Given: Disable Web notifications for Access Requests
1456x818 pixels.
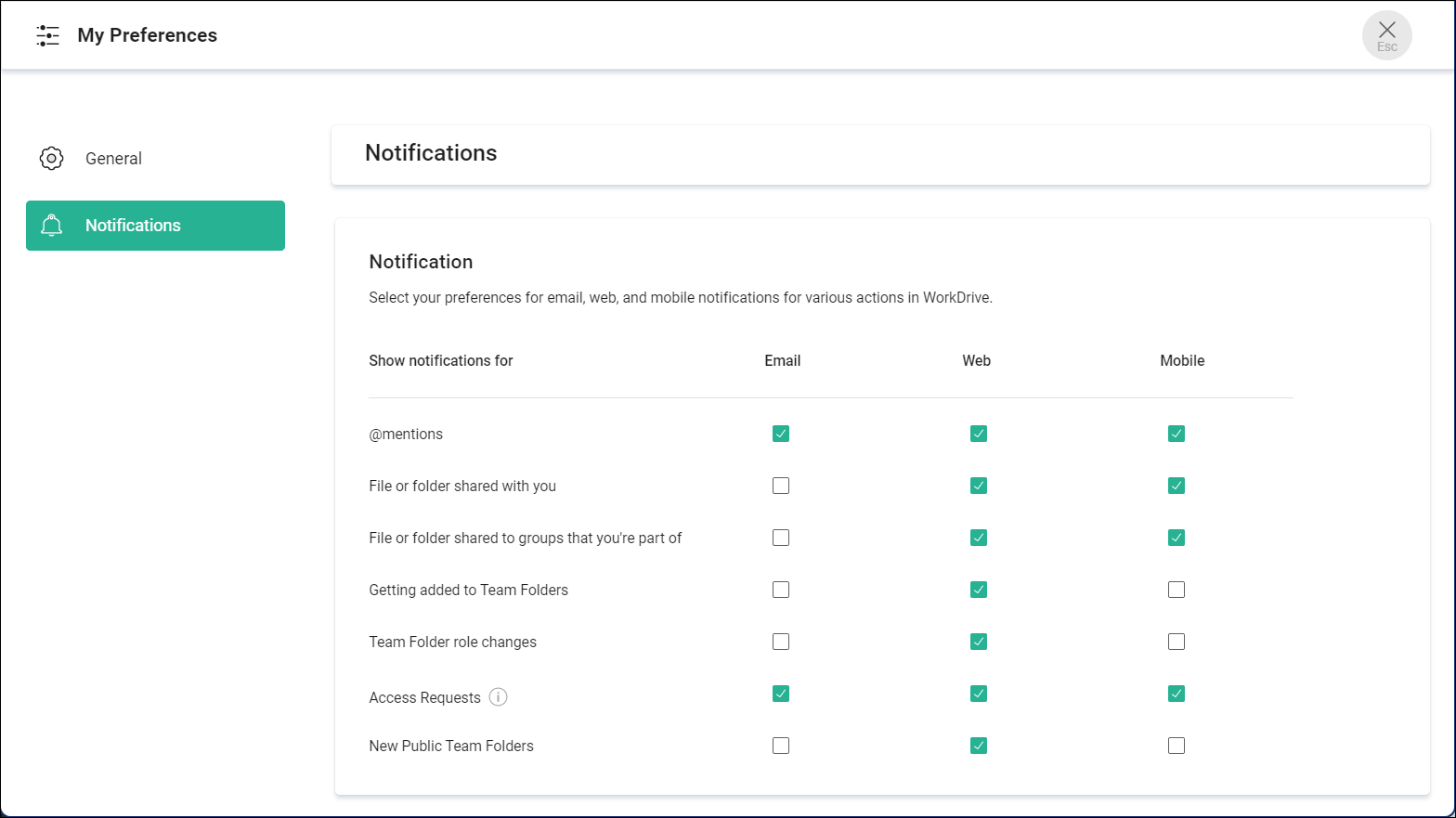Looking at the screenshot, I should 979,694.
